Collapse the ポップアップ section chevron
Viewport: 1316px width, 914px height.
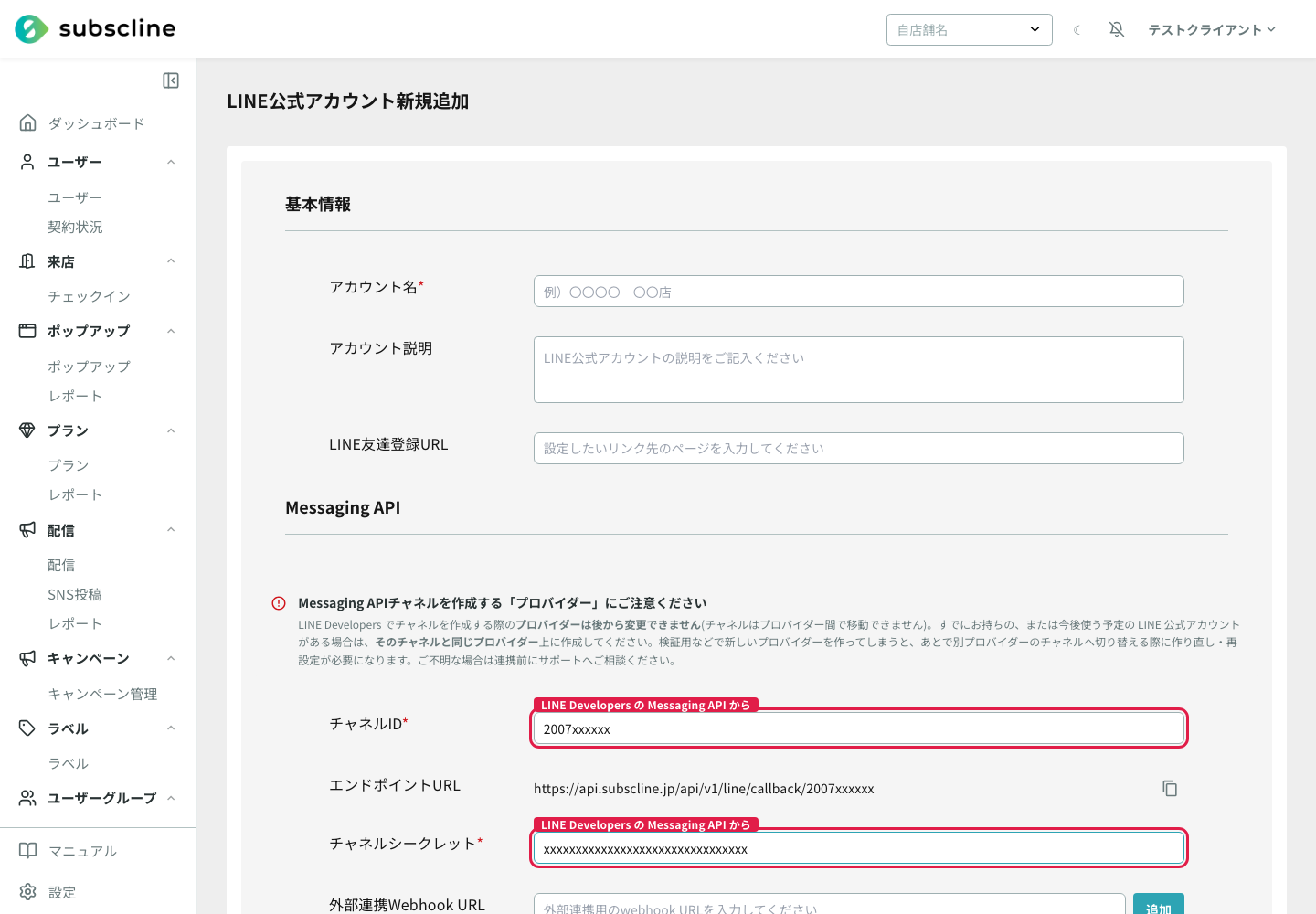(171, 331)
